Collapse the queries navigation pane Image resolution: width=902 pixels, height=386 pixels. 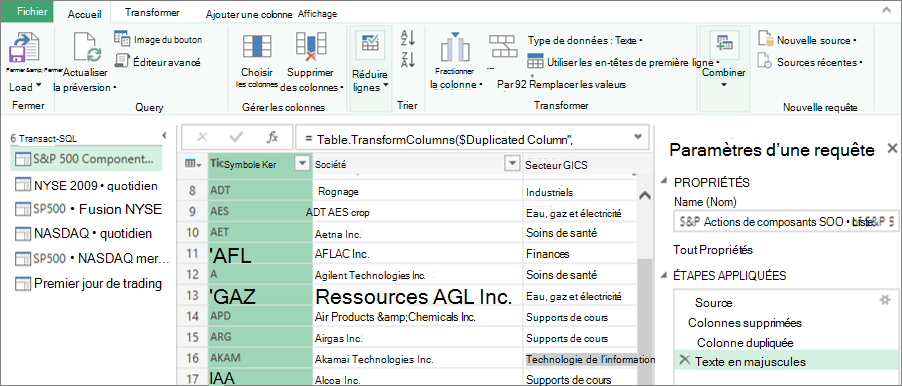point(164,136)
